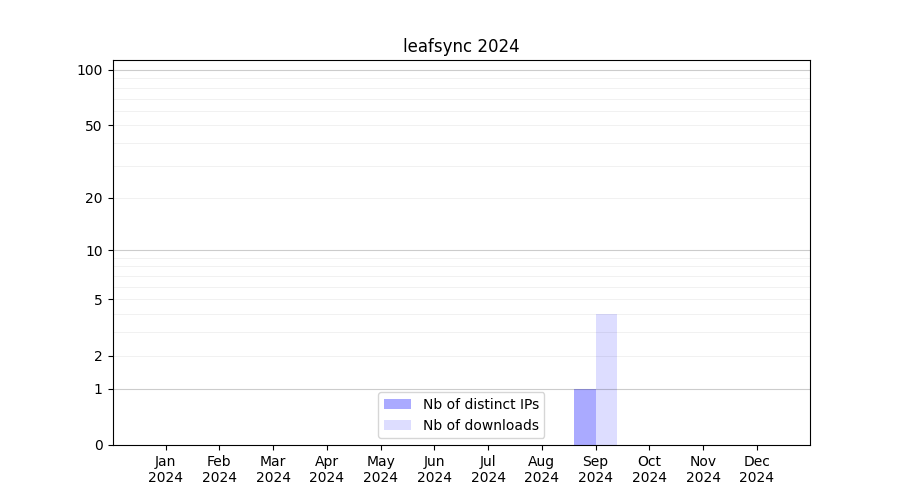
Task: Click the 'Jan 2024' x-axis label
Action: [166, 469]
